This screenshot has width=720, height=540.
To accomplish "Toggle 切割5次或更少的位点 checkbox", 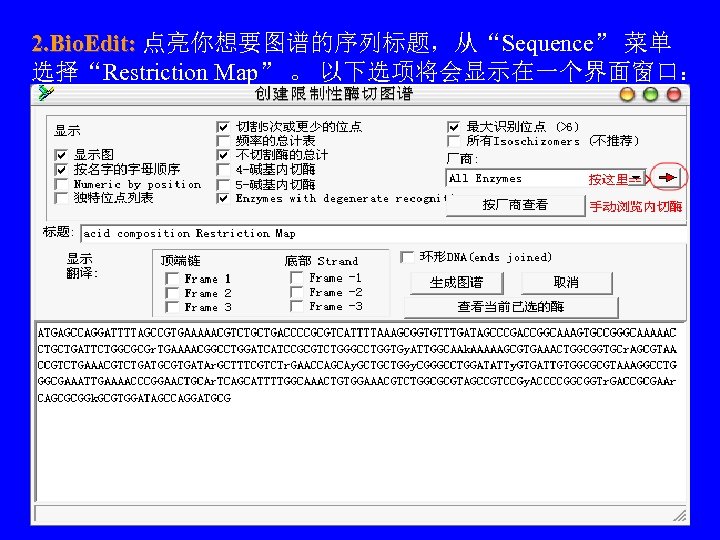I will point(223,127).
